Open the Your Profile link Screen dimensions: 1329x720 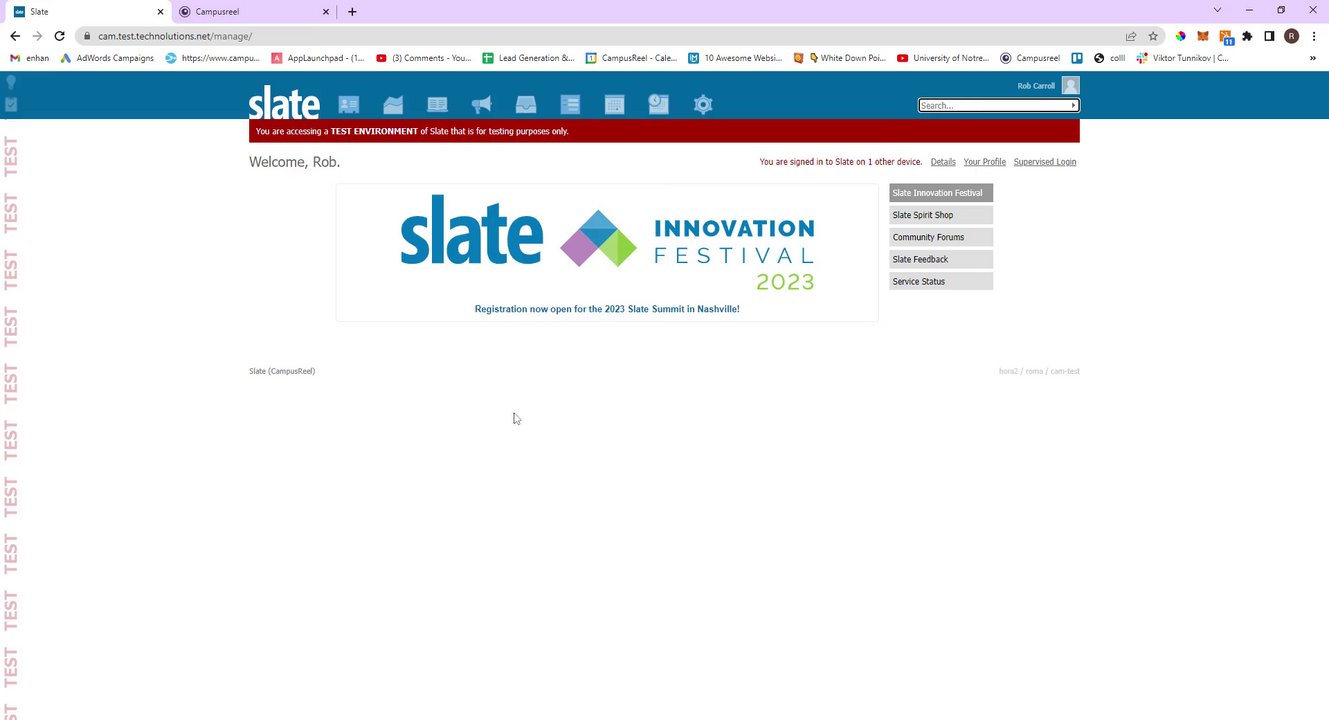985,162
